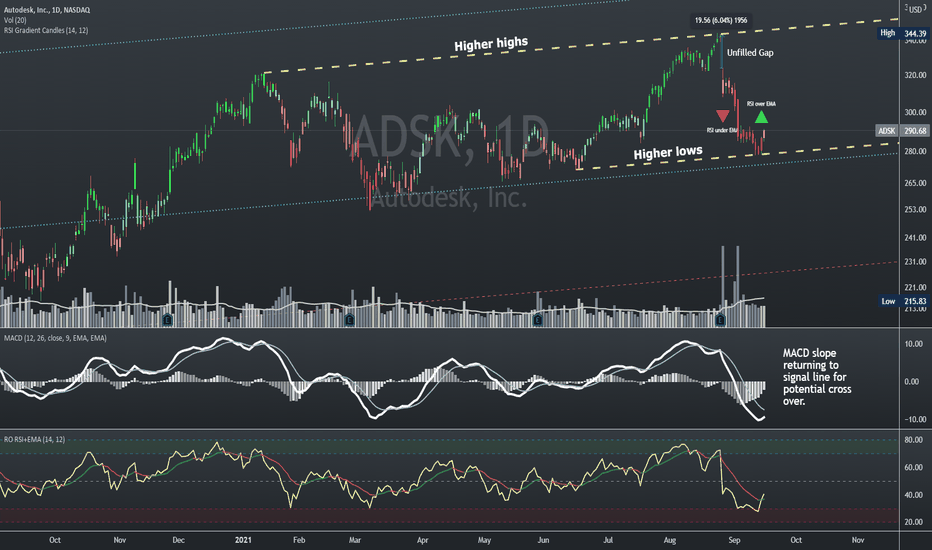Click the Dec label on time axis

click(x=178, y=540)
